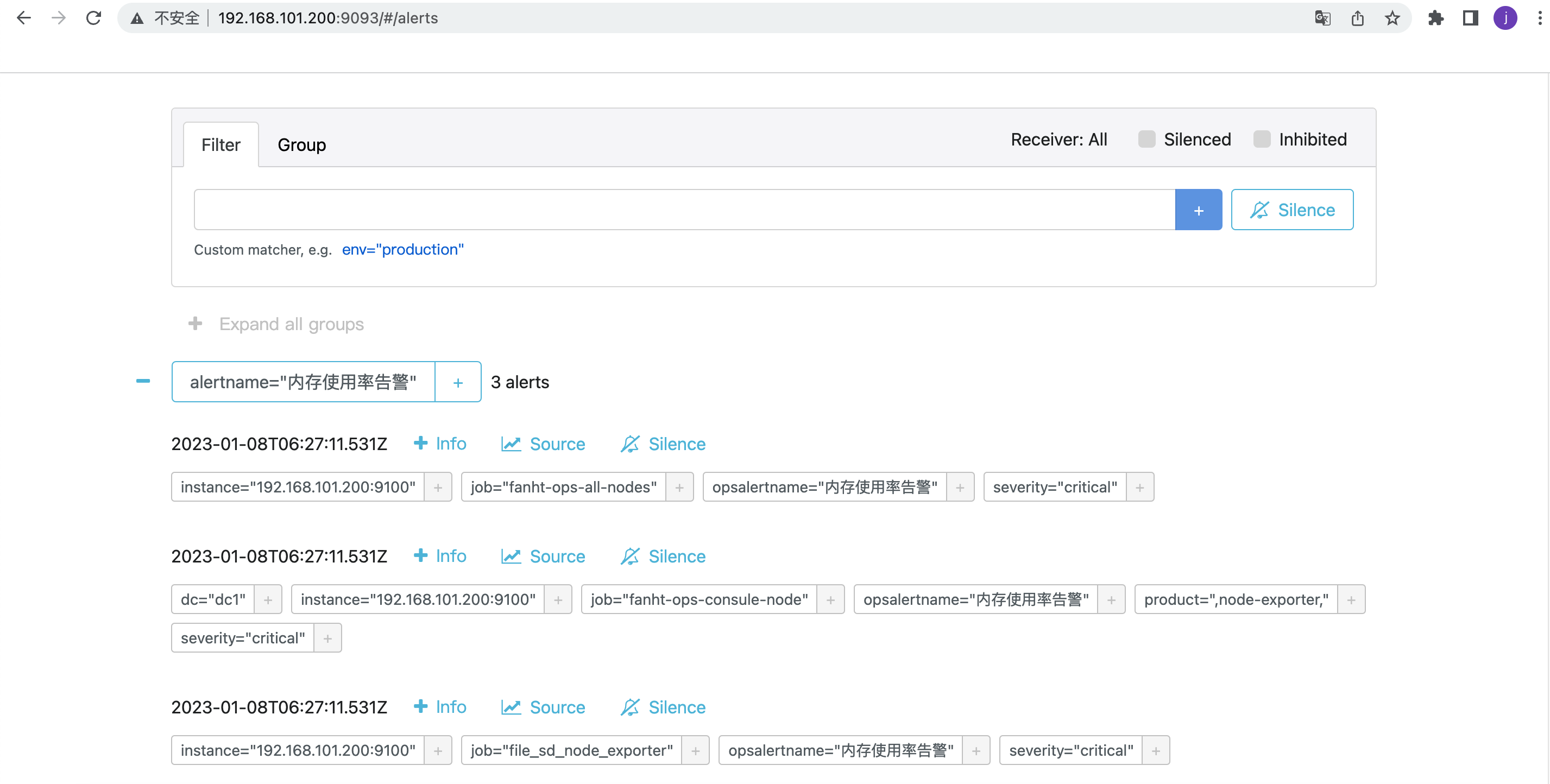The image size is (1550, 784).
Task: Open the user profile avatar
Action: (x=1505, y=18)
